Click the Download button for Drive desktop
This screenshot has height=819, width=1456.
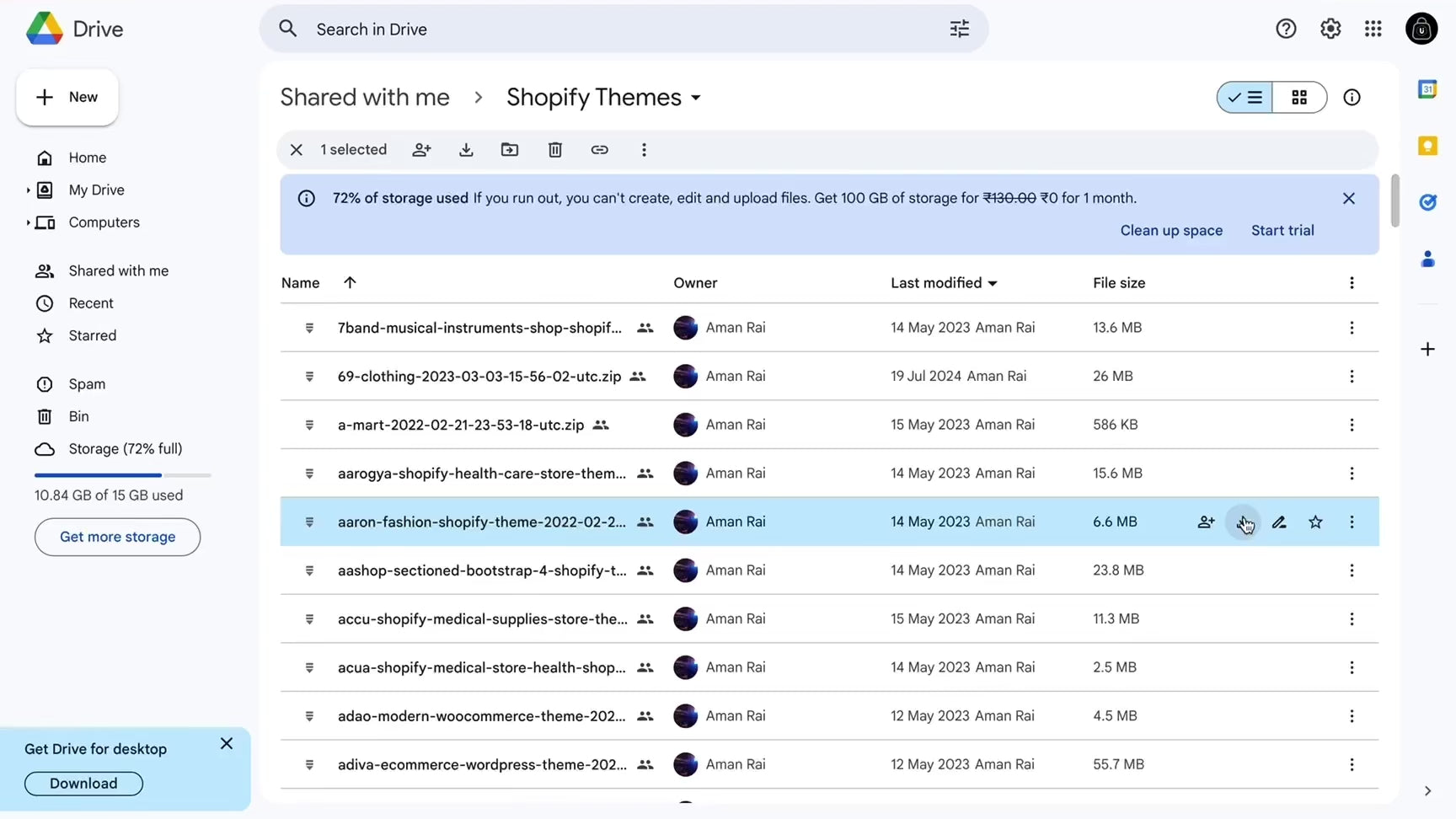pos(83,784)
